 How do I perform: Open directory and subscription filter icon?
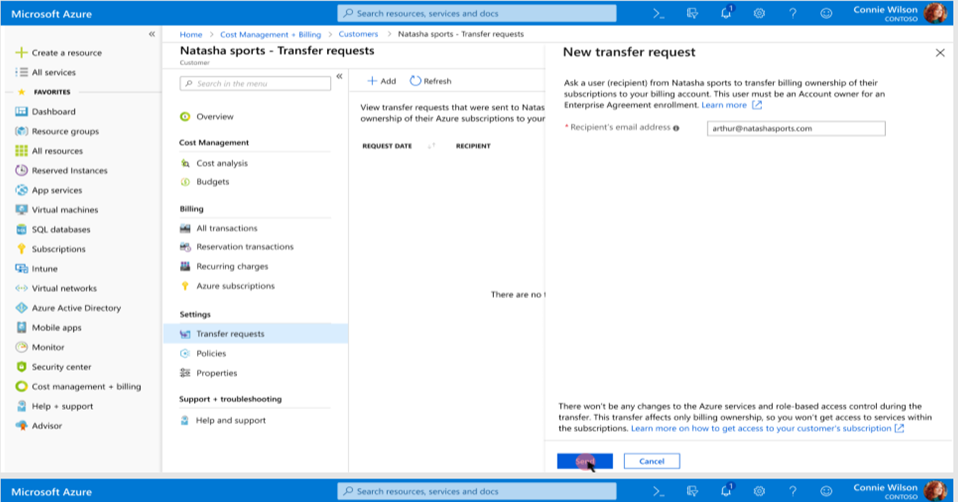click(x=692, y=13)
